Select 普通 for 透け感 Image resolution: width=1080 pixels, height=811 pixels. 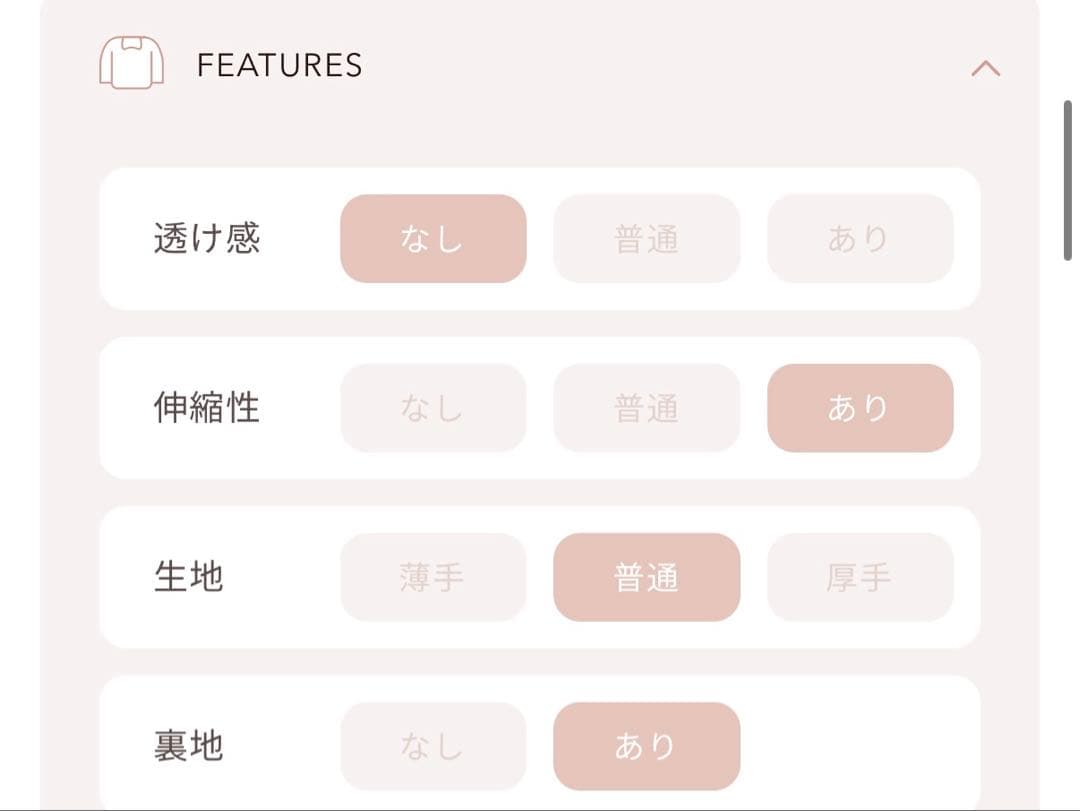pyautogui.click(x=647, y=237)
